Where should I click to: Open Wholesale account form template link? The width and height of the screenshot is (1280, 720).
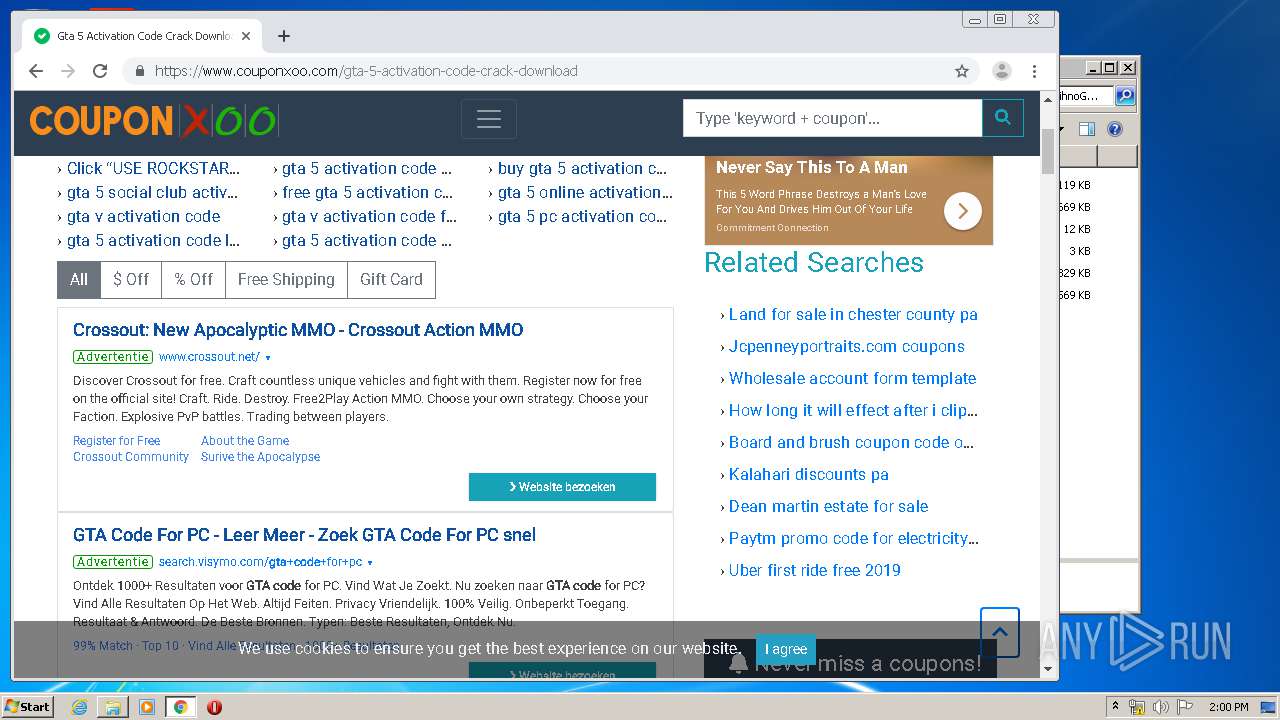coord(852,378)
